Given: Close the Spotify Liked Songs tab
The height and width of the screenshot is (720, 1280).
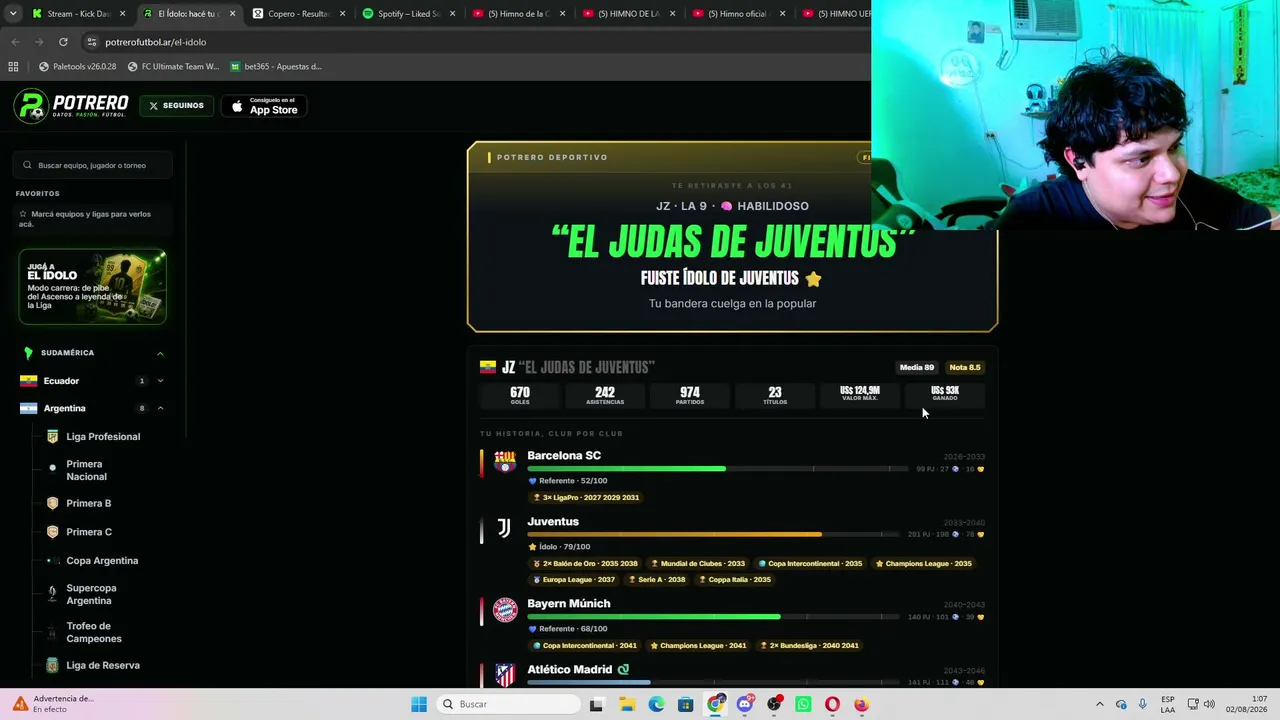Looking at the screenshot, I should tap(452, 14).
